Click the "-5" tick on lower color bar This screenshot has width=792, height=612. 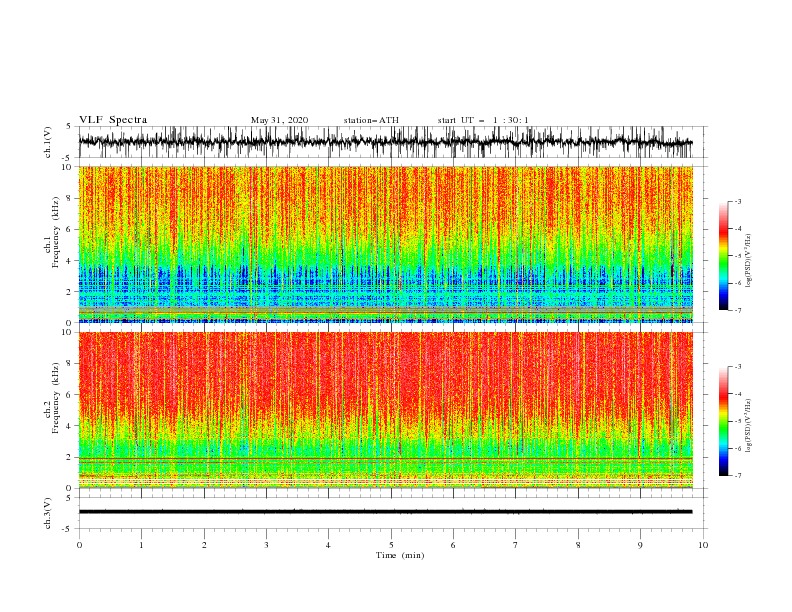tap(737, 421)
